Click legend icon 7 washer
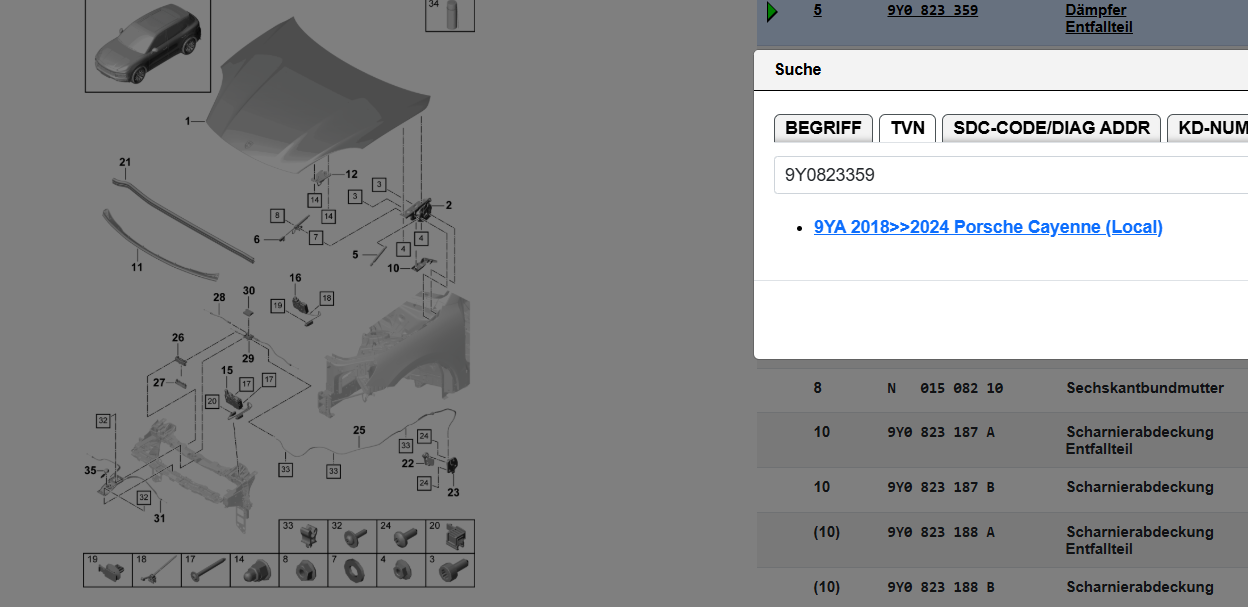Image resolution: width=1248 pixels, height=607 pixels. 352,570
